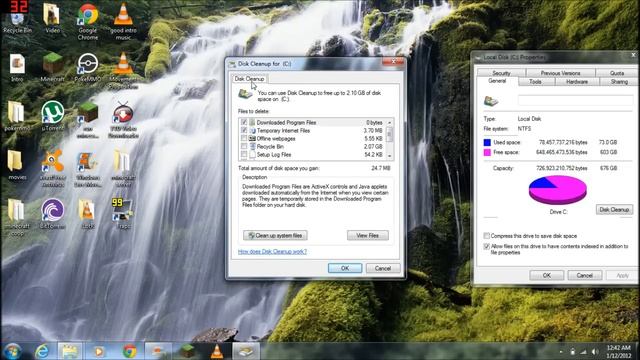
Task: Check the Recycle Bin cleanup checkbox
Action: click(244, 147)
